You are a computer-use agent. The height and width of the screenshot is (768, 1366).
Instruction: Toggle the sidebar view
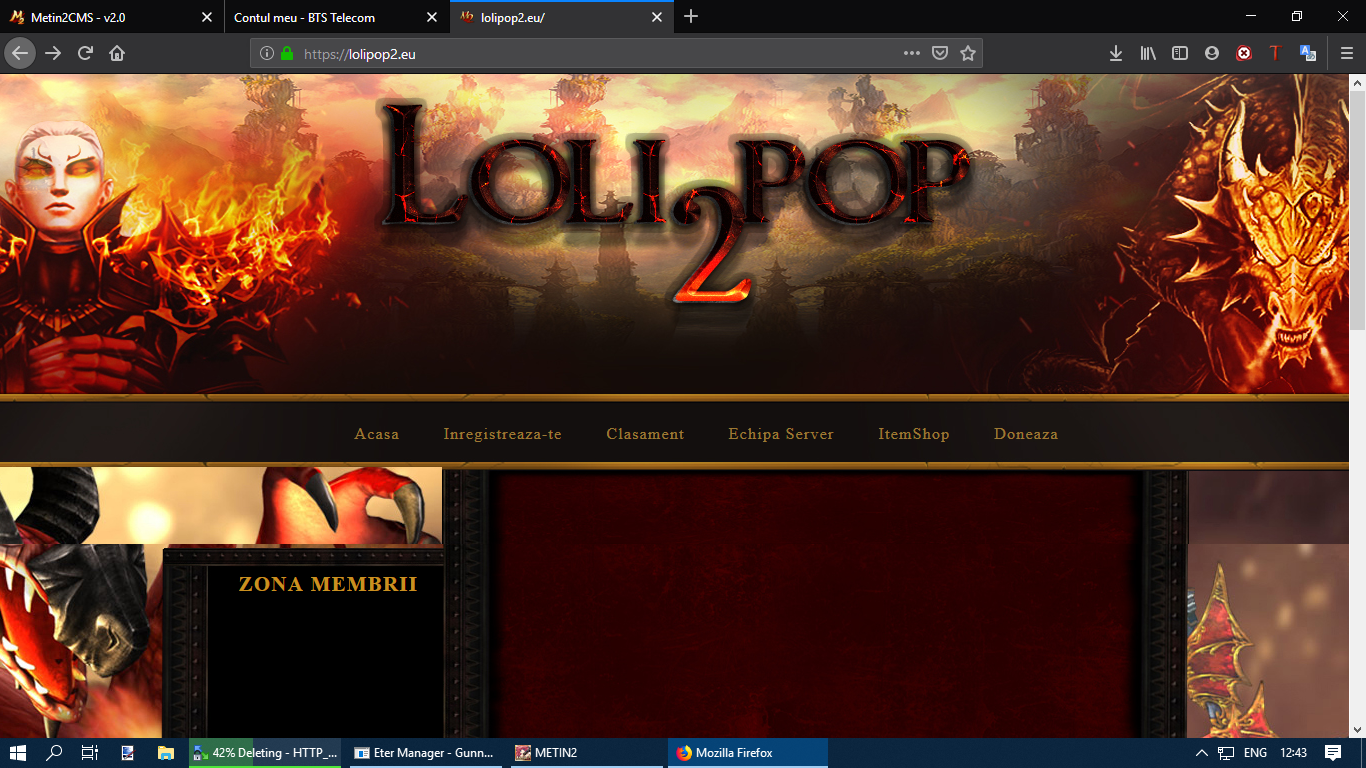coord(1180,54)
